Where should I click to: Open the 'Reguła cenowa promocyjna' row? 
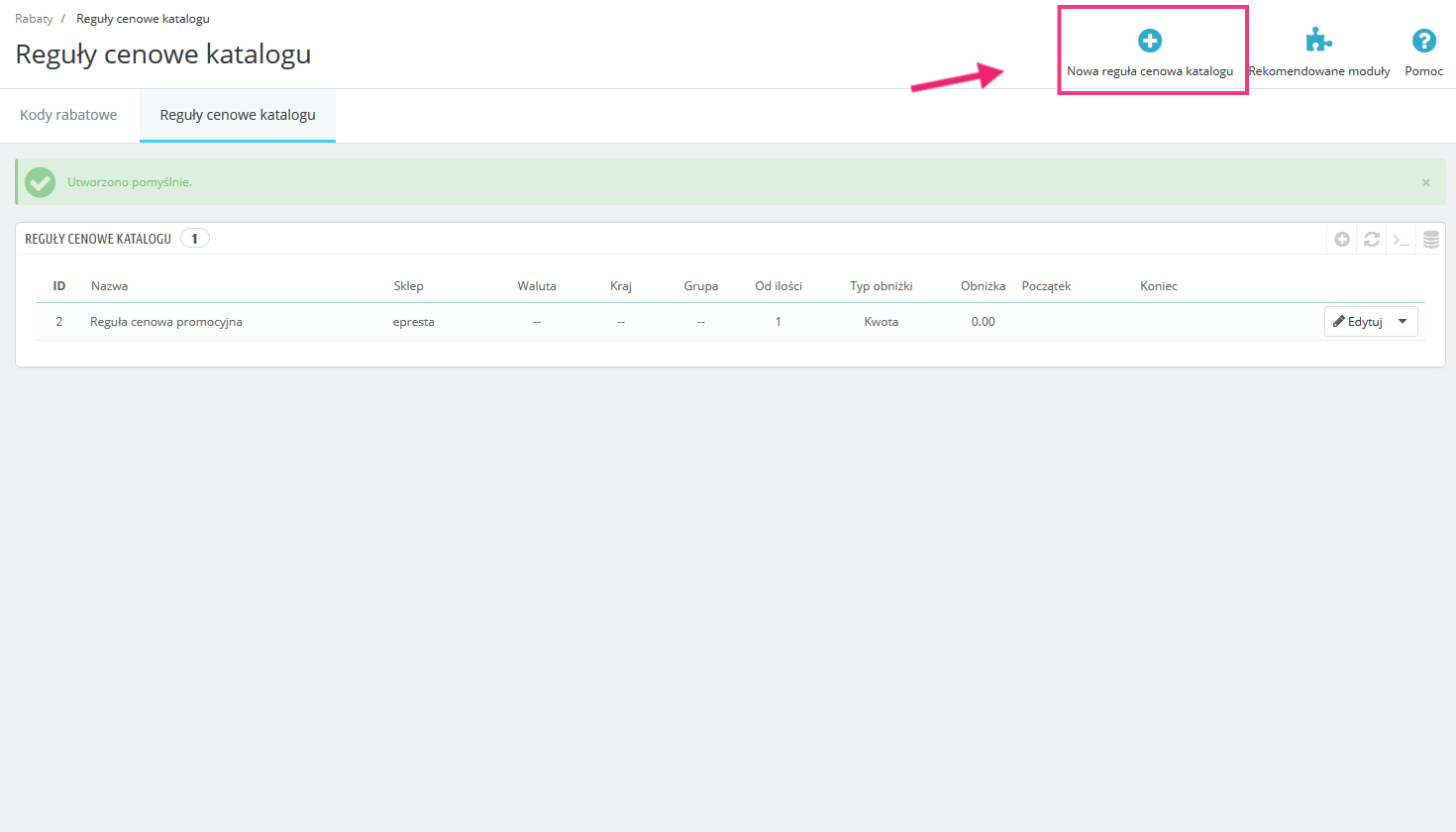coord(166,322)
